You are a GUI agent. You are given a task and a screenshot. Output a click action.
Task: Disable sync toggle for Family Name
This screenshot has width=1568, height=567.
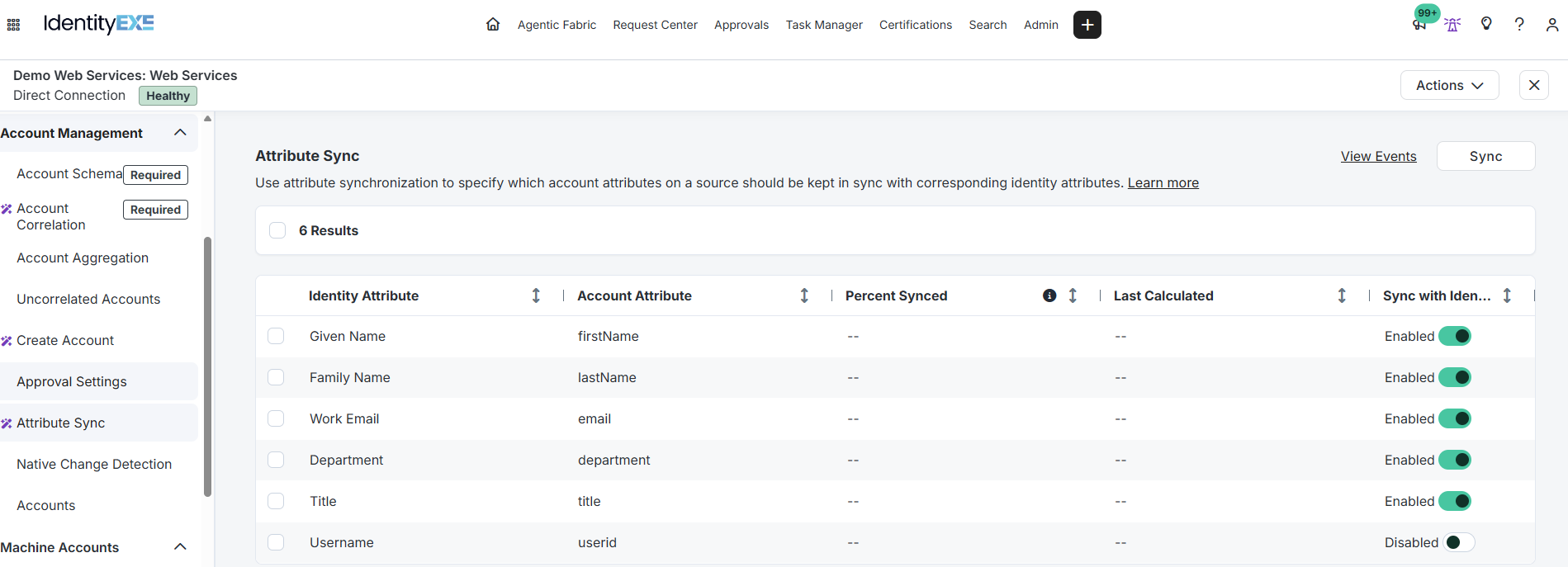(1455, 377)
